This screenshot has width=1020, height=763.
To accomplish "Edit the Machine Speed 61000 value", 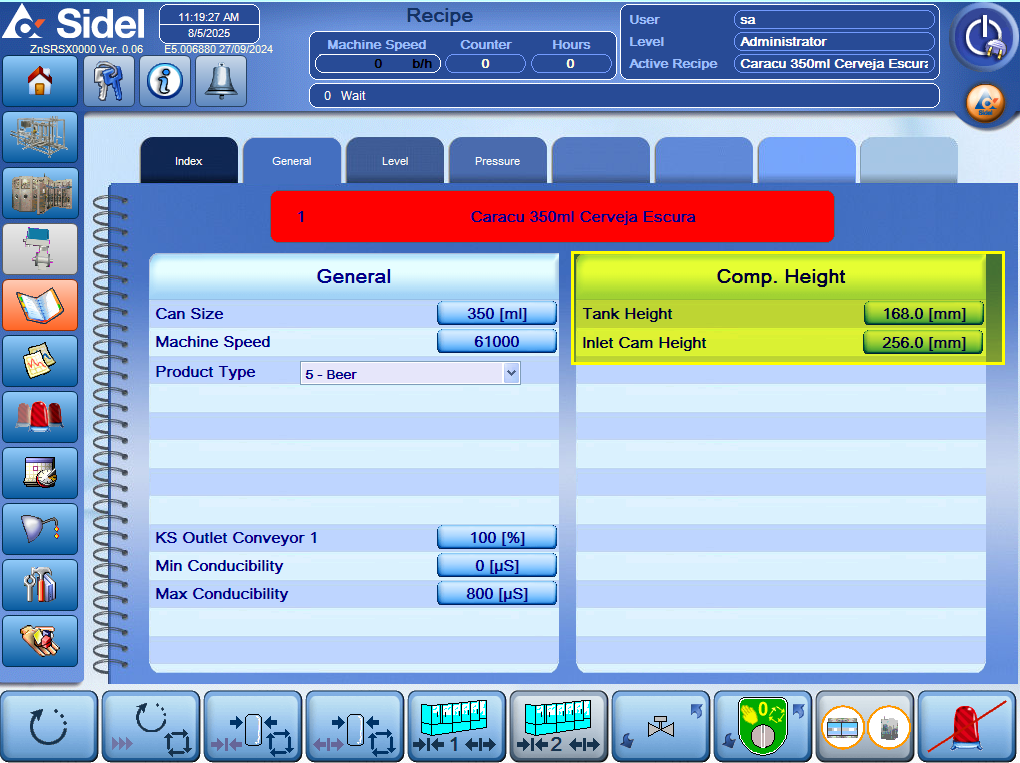I will pyautogui.click(x=497, y=341).
